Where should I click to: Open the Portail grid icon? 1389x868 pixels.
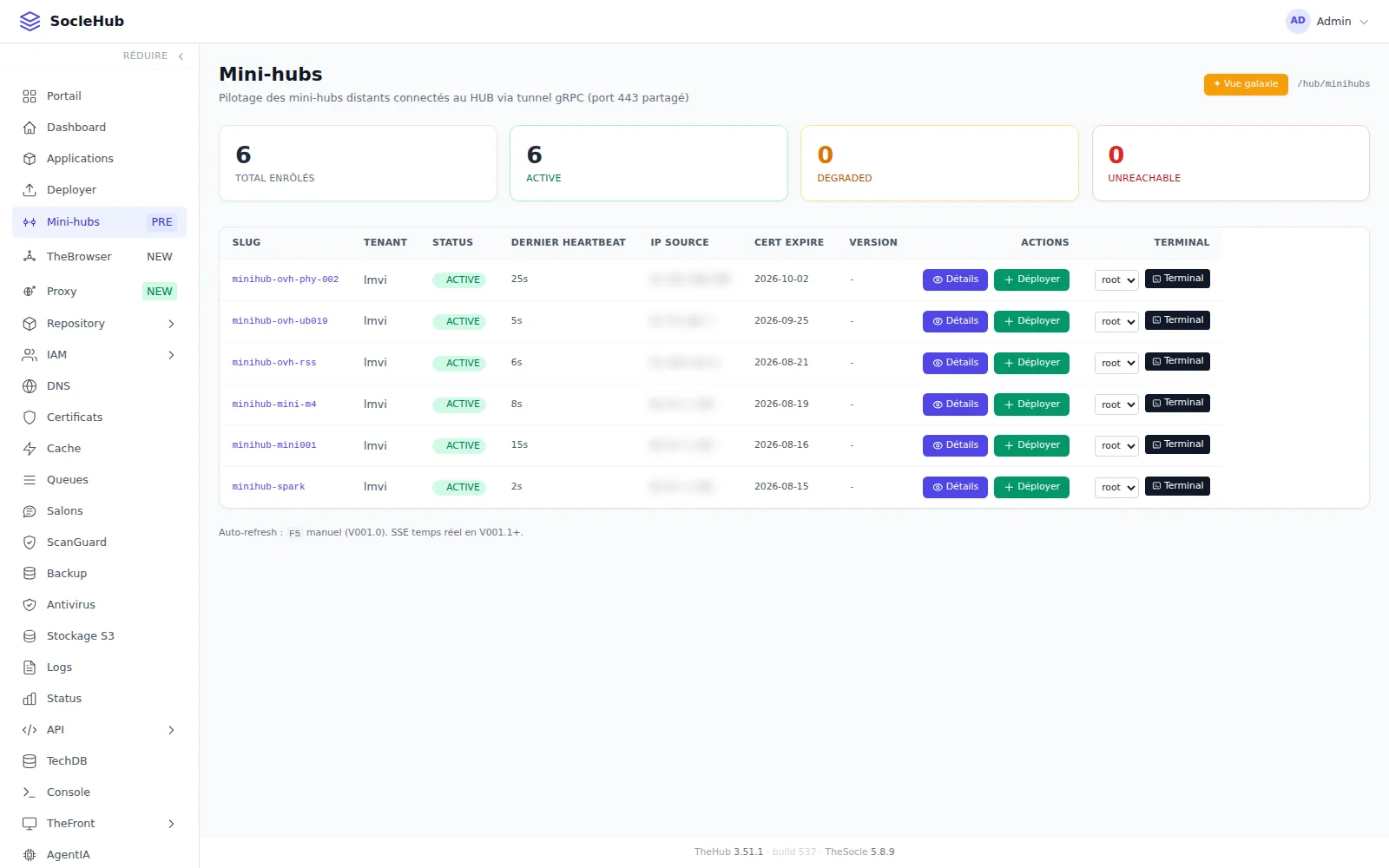point(30,96)
